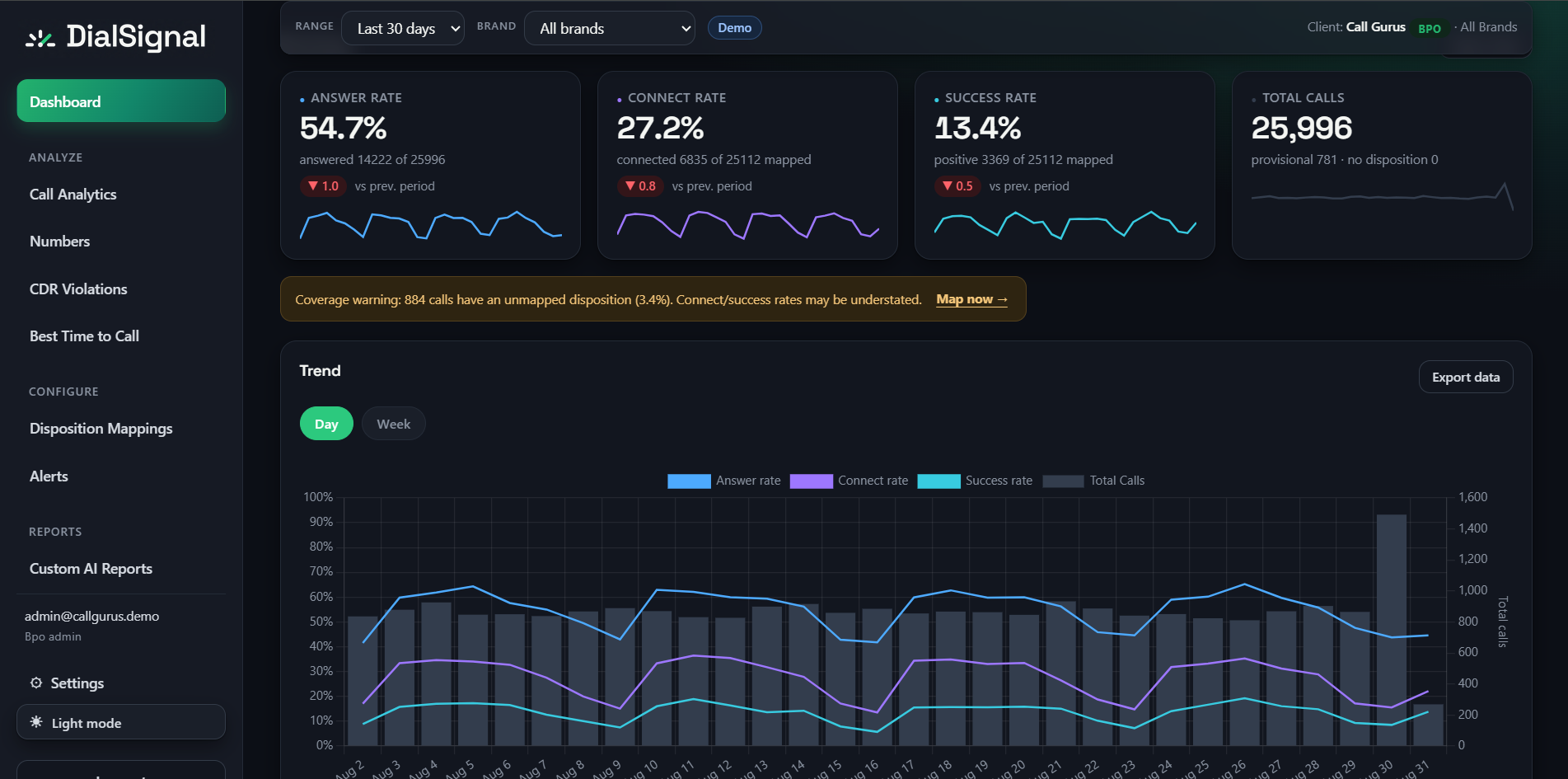
Task: Click the tallest Total Calls bar for Aug 30
Action: tap(1392, 630)
